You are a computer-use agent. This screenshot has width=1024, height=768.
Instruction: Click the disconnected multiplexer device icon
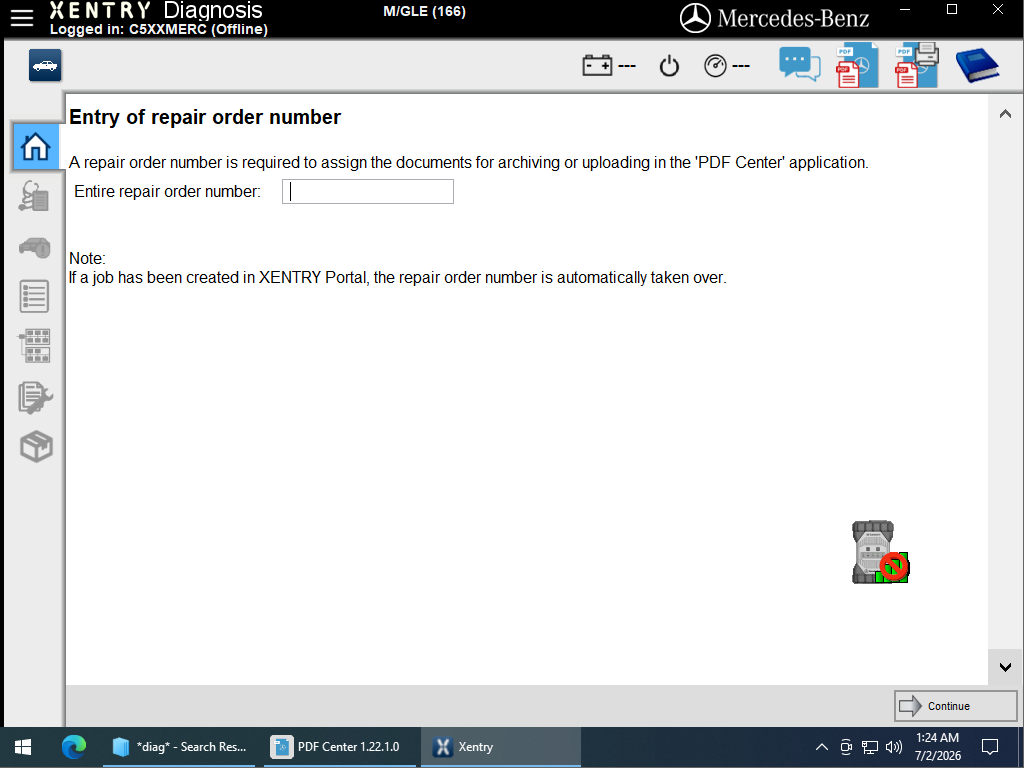pos(880,552)
